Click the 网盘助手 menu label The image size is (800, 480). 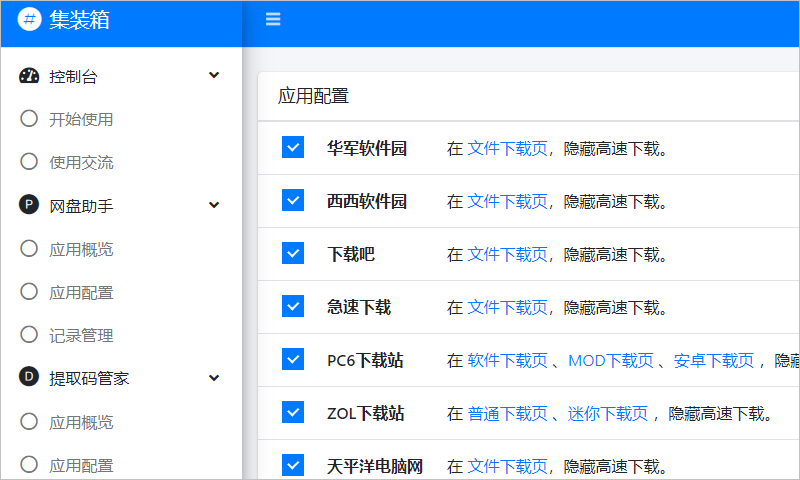click(x=81, y=206)
